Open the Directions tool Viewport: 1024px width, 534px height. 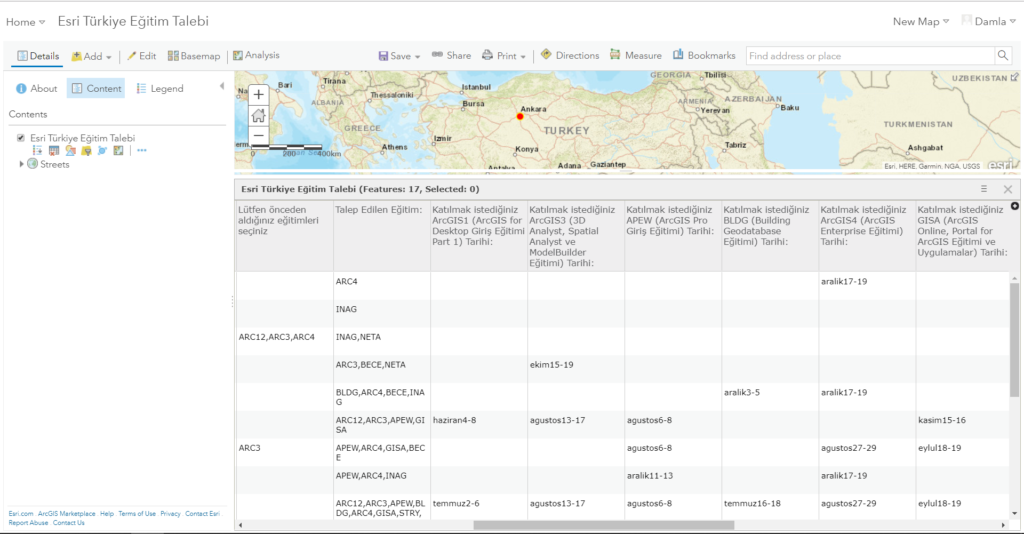[x=569, y=55]
